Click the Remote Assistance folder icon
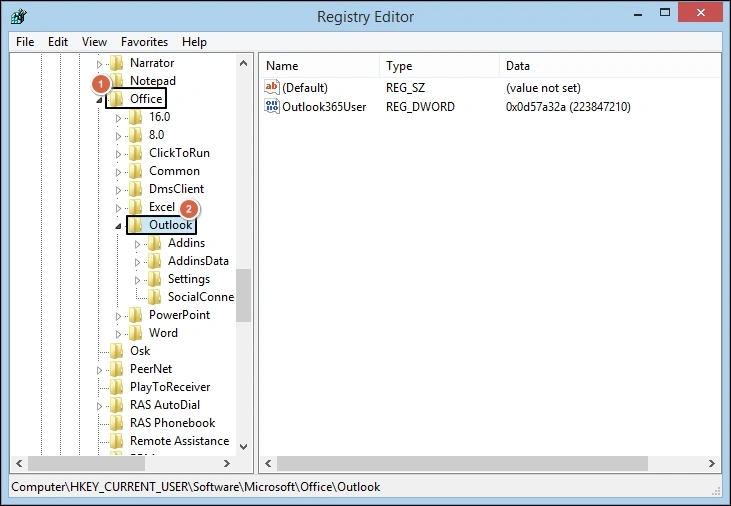Screen dimensions: 731x506 (116, 441)
